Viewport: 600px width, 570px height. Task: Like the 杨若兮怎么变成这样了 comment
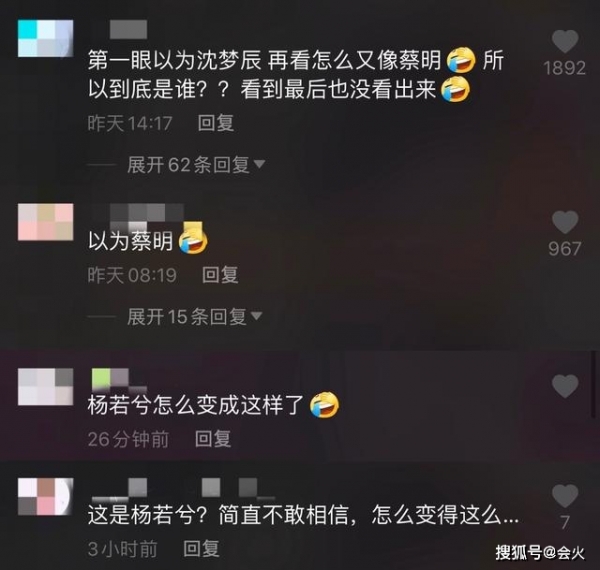(x=565, y=386)
